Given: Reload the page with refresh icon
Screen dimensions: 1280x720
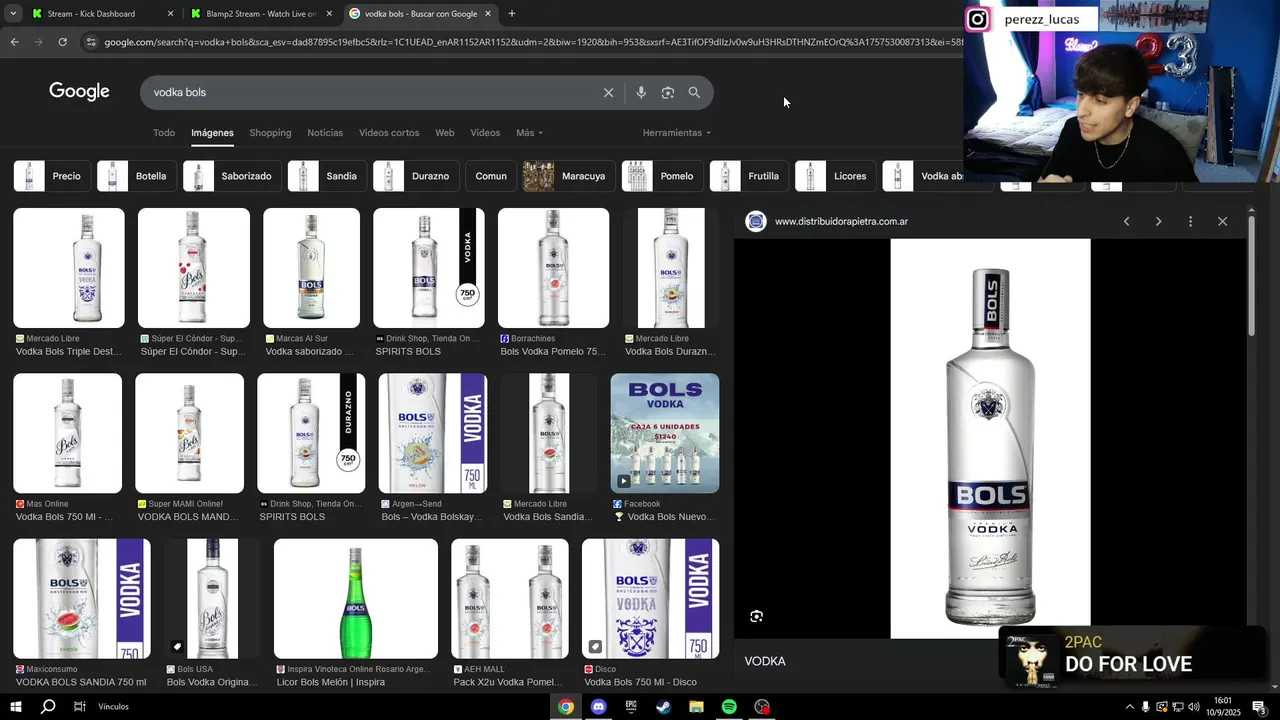Looking at the screenshot, I should pyautogui.click(x=62, y=42).
